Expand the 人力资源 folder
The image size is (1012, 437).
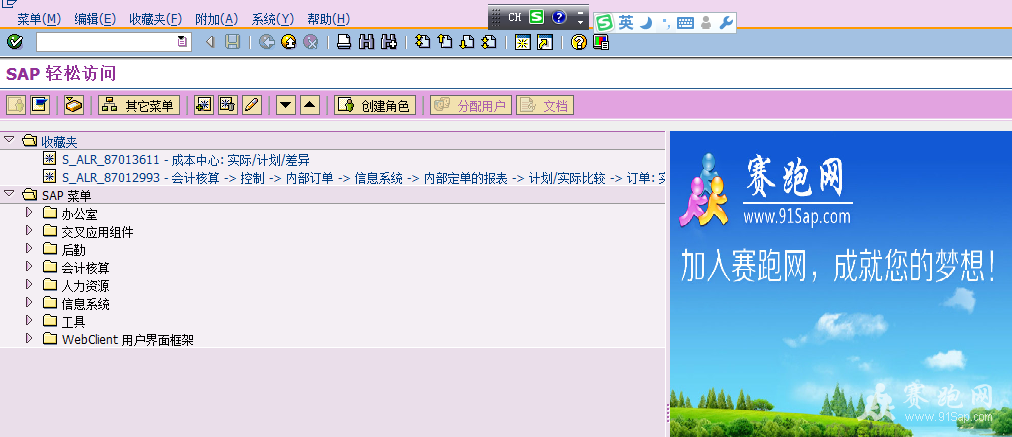click(x=28, y=284)
